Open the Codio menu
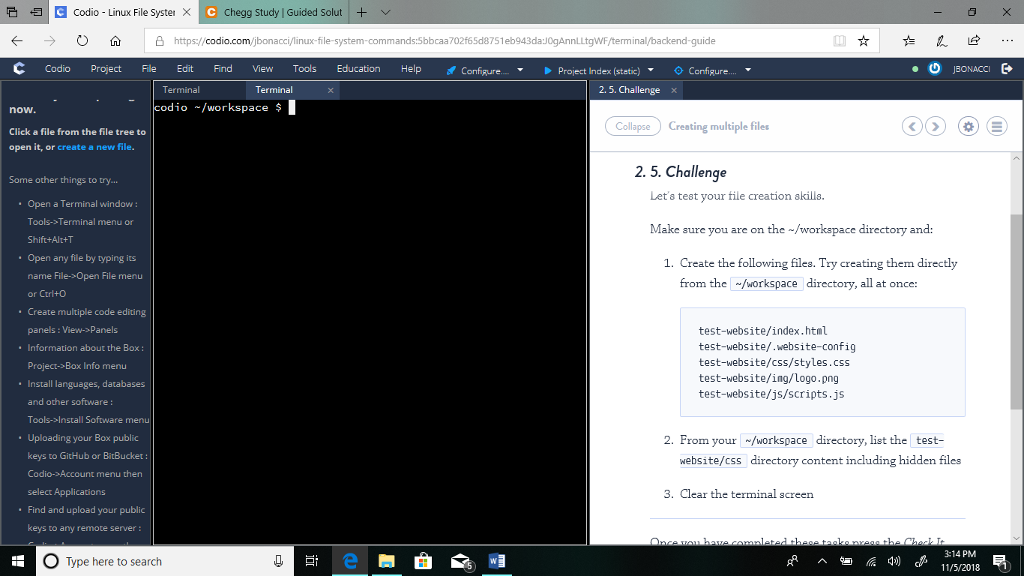 coord(57,69)
